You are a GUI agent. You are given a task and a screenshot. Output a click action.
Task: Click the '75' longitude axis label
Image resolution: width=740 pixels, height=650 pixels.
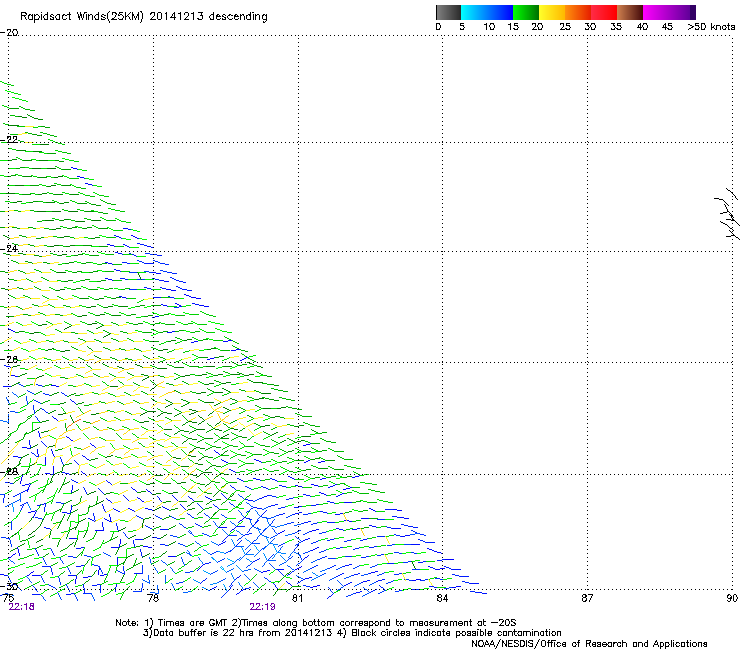point(8,598)
